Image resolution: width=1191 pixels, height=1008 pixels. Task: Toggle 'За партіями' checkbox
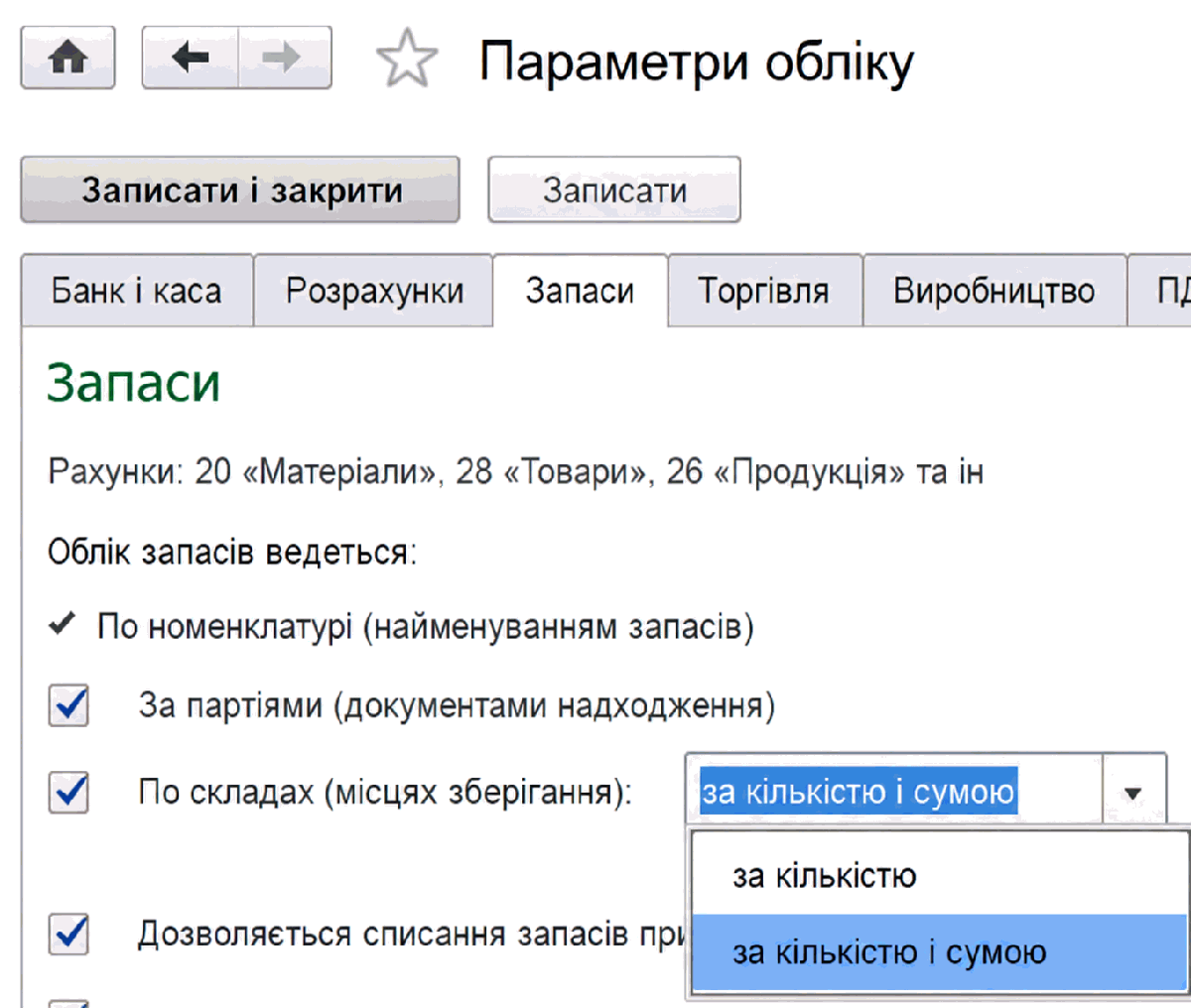tap(68, 705)
